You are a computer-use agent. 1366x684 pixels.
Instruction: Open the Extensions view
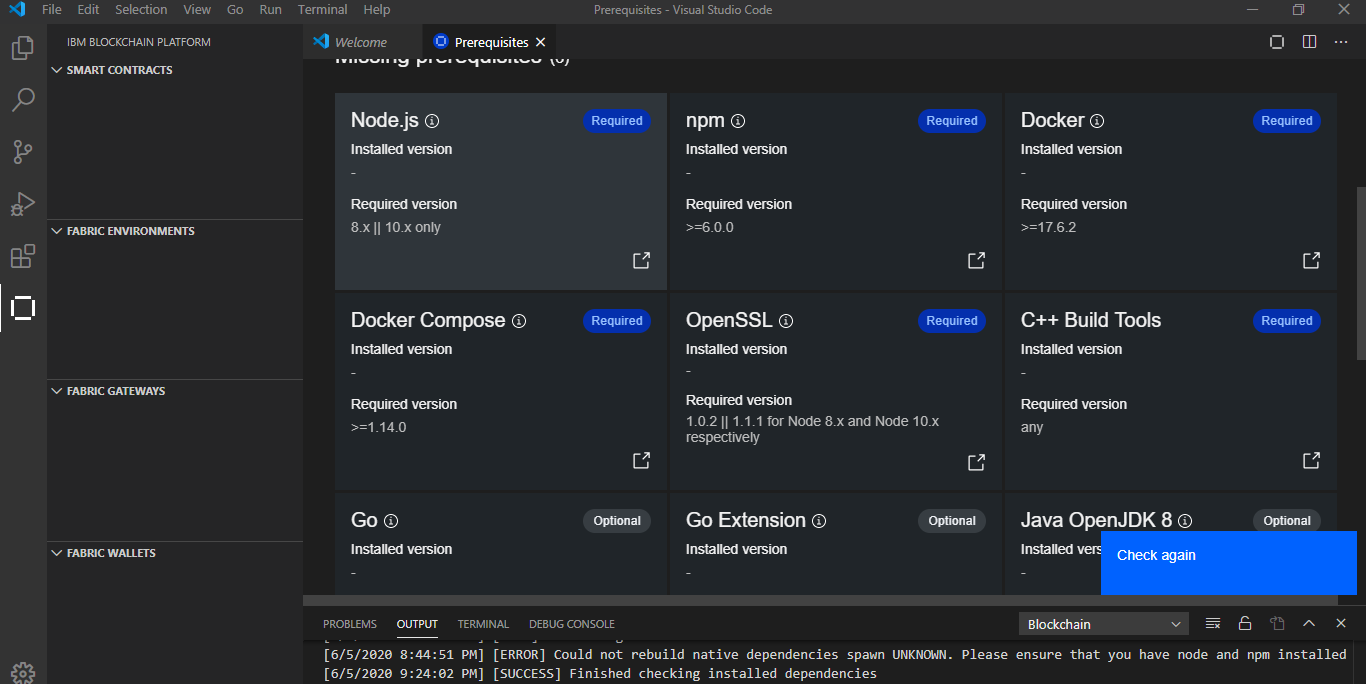[22, 256]
